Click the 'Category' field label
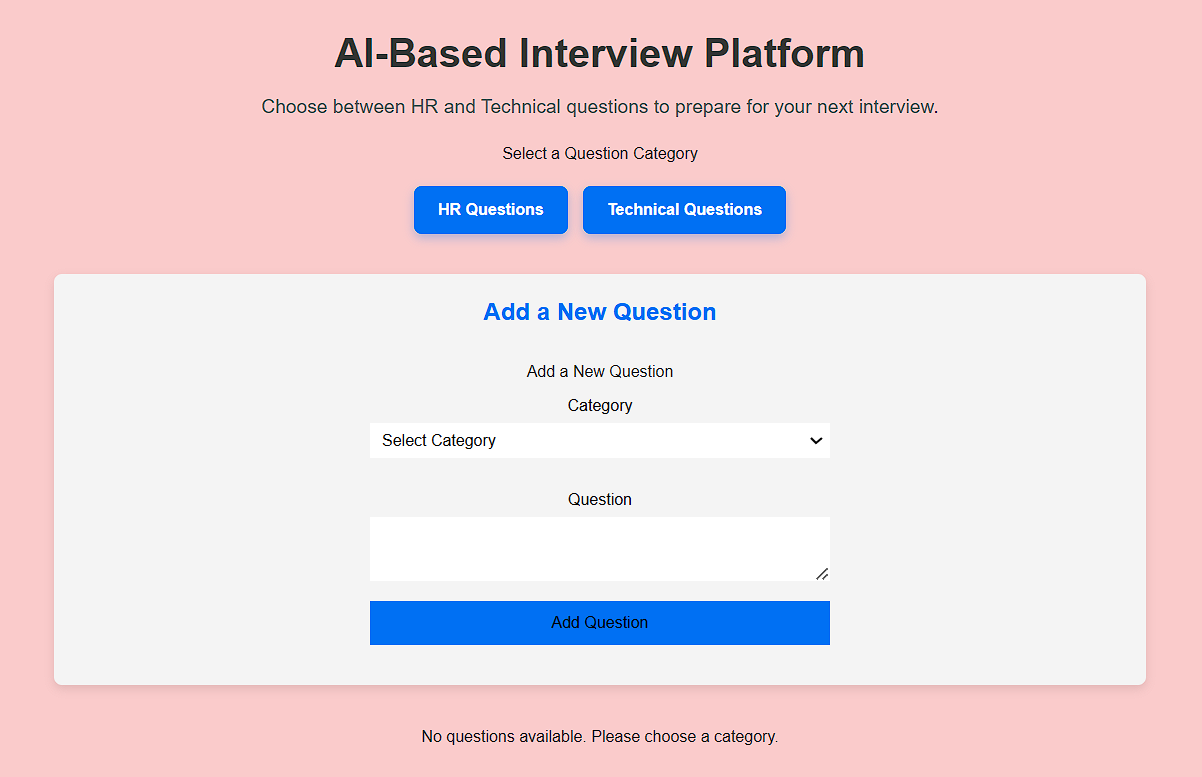The width and height of the screenshot is (1202, 777). (600, 406)
